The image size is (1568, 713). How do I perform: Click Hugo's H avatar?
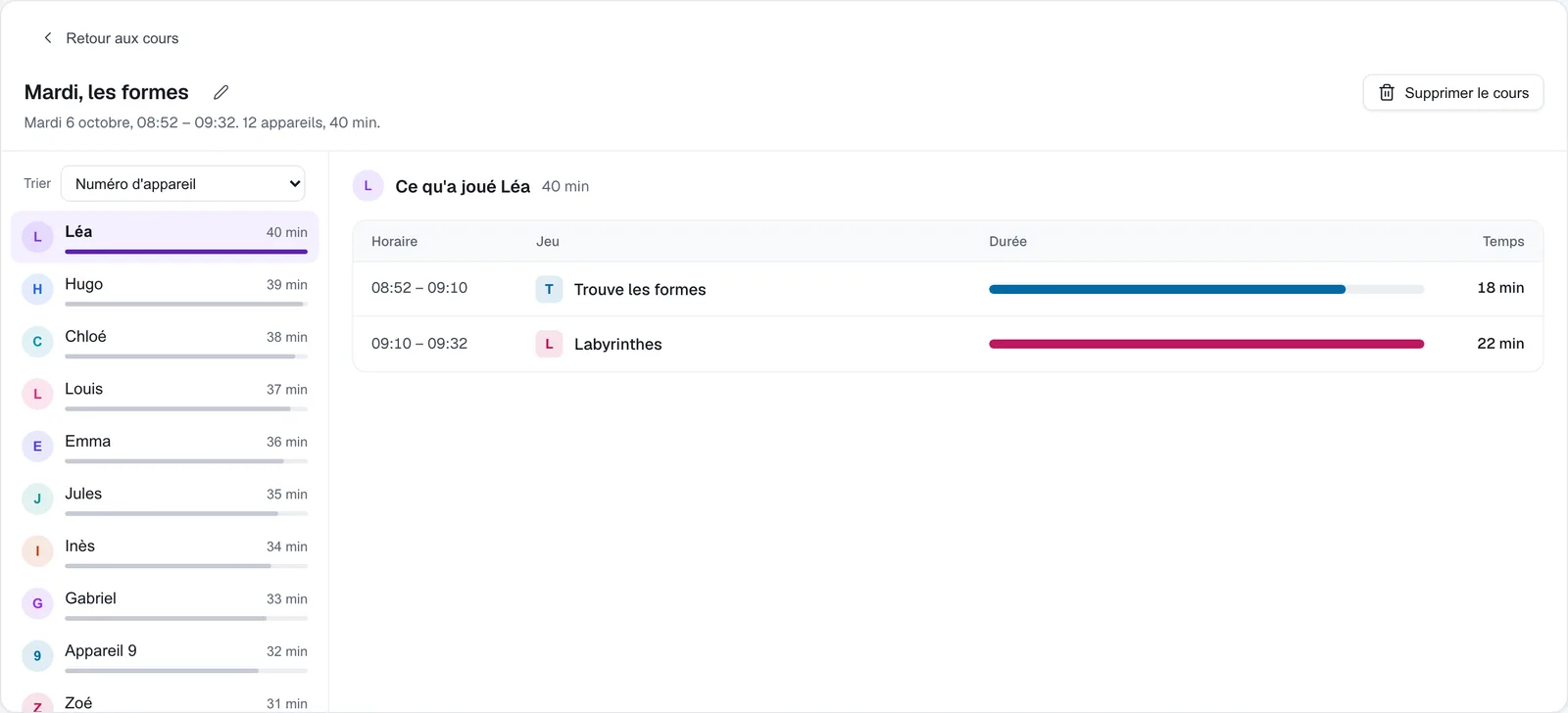[x=37, y=289]
